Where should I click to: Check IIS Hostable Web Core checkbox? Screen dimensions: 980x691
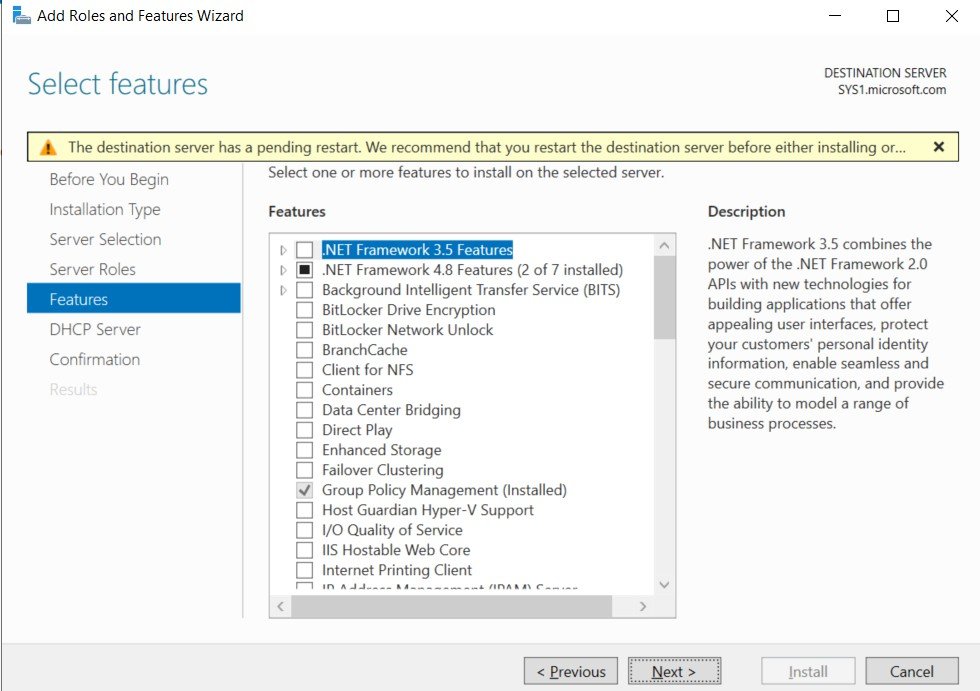pos(304,550)
